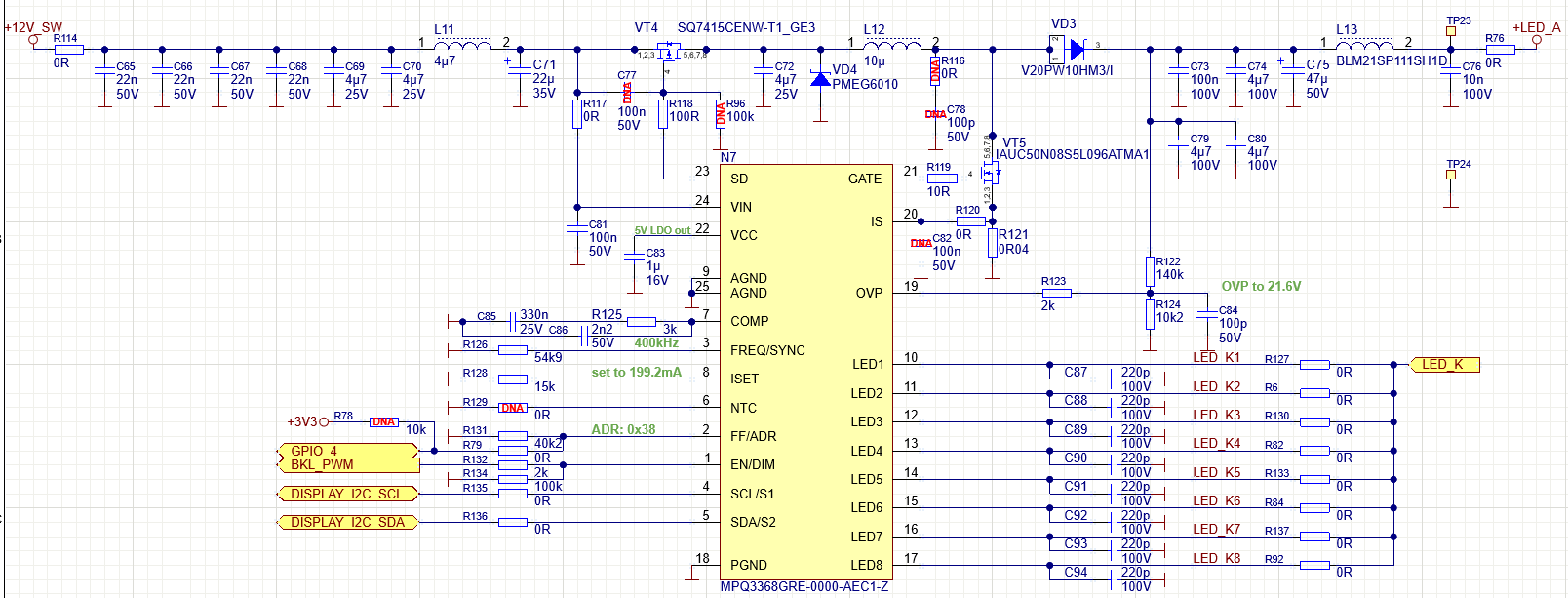Click the 54k9 value of R126

click(x=548, y=358)
